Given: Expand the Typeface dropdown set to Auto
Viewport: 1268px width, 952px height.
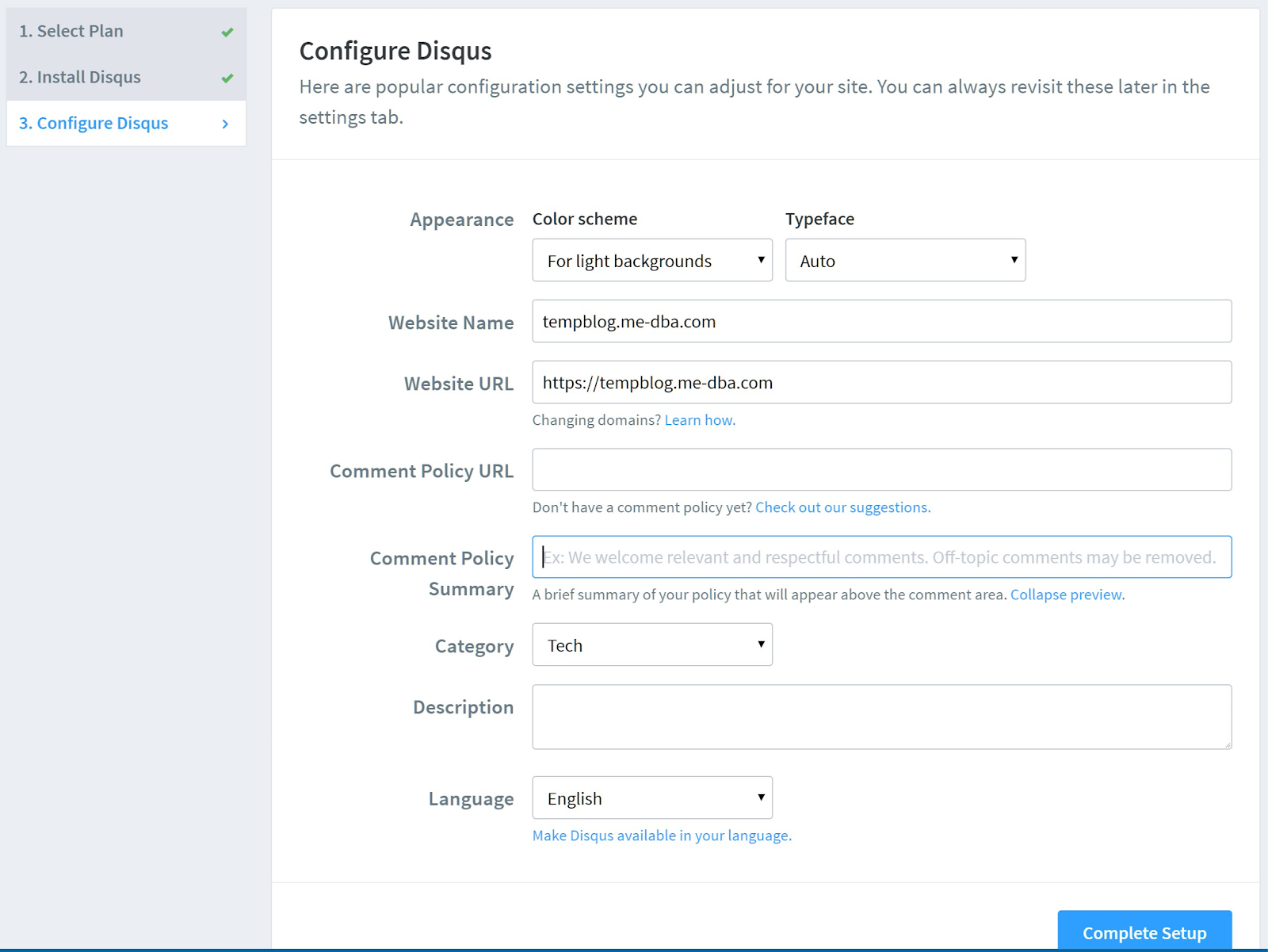Looking at the screenshot, I should (904, 261).
